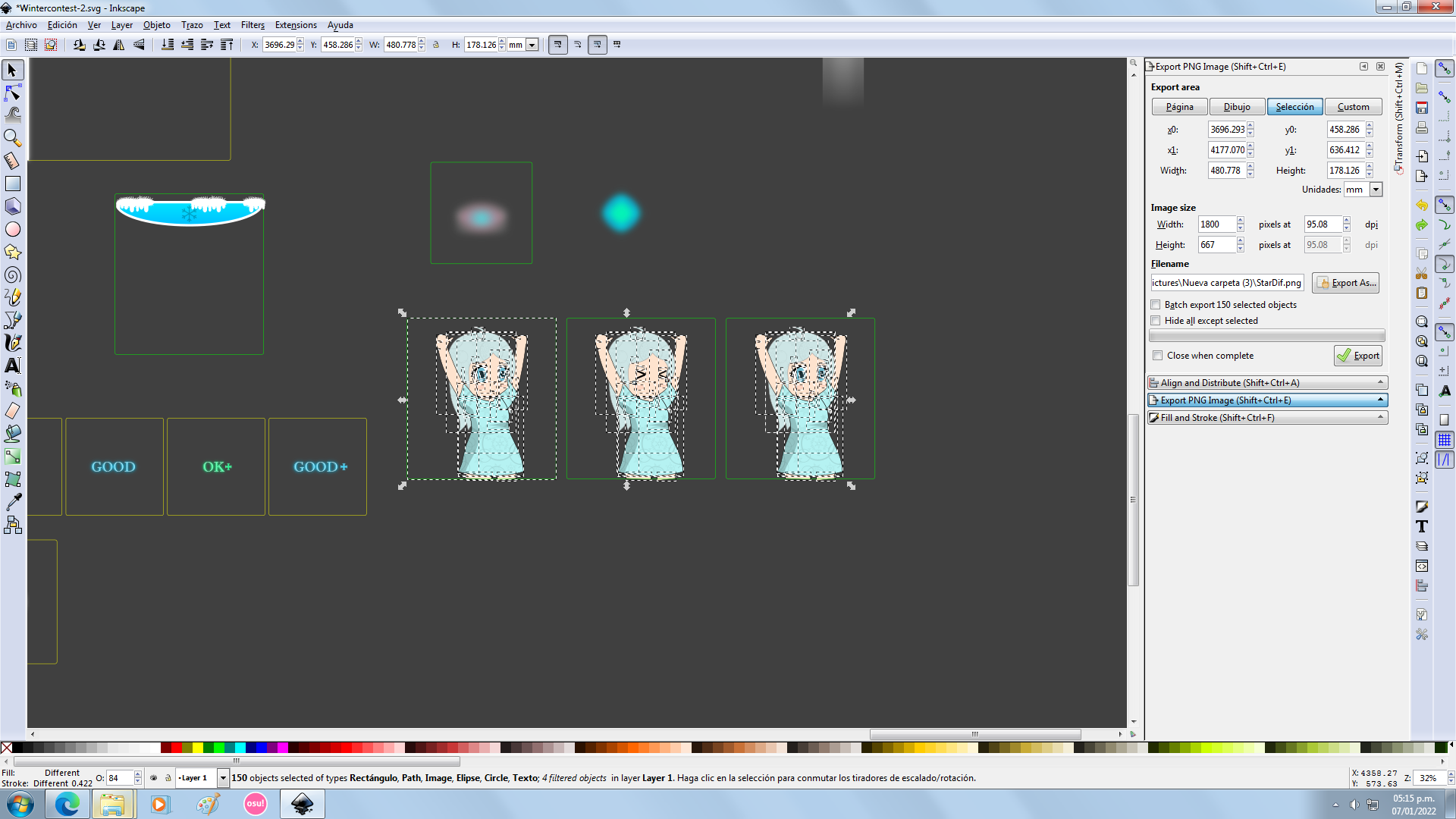Set export area to Custom
The width and height of the screenshot is (1456, 819).
pos(1353,107)
